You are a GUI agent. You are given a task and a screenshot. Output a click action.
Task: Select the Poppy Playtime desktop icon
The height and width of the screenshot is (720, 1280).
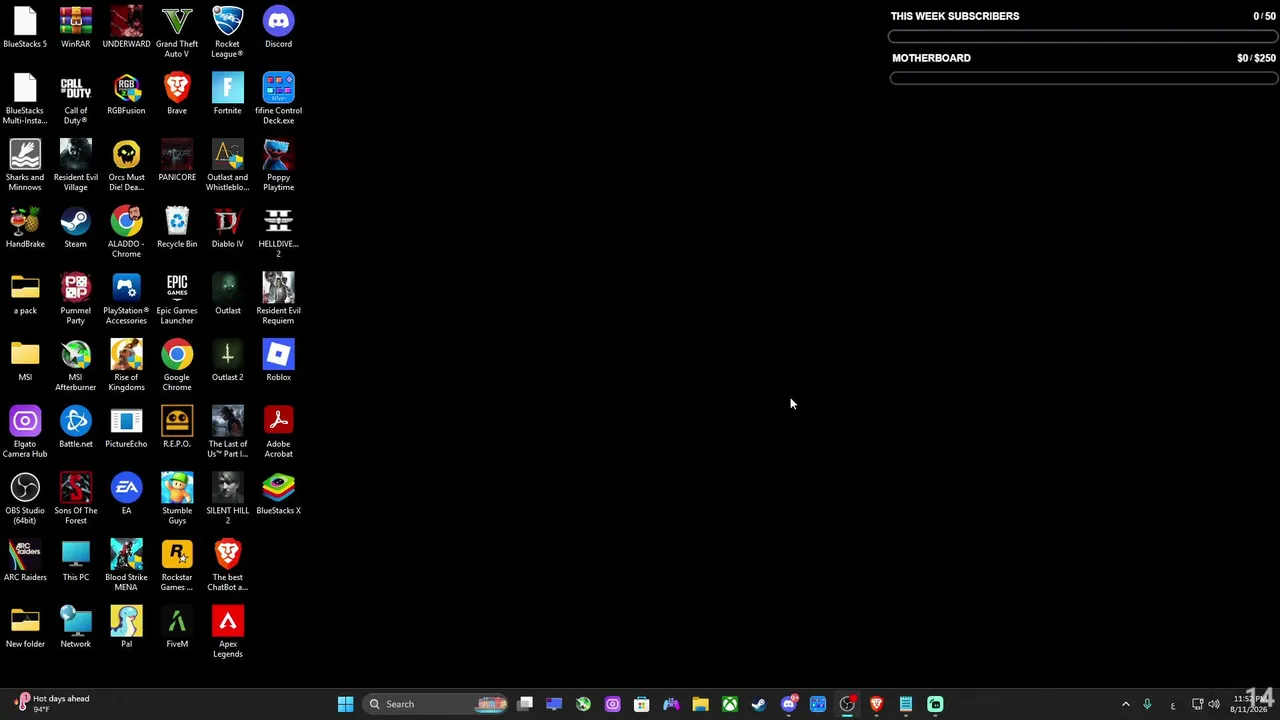coord(278,166)
